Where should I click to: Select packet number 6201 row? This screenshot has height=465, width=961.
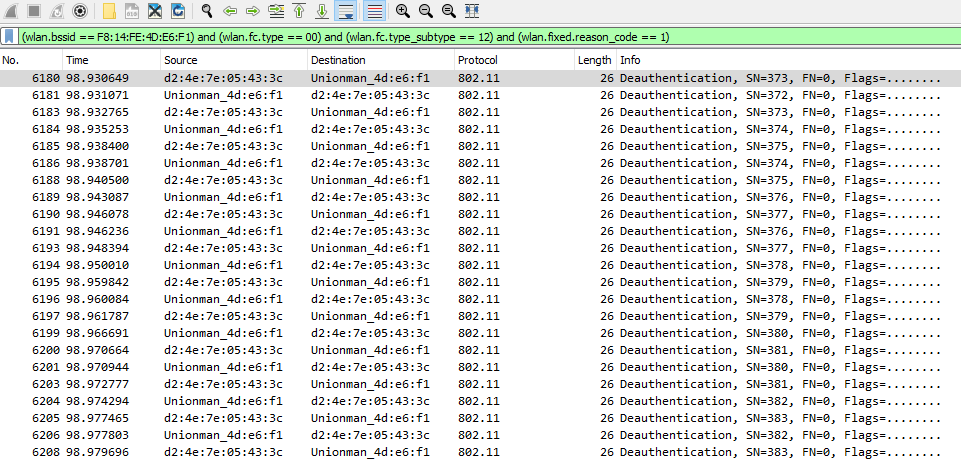(480, 367)
